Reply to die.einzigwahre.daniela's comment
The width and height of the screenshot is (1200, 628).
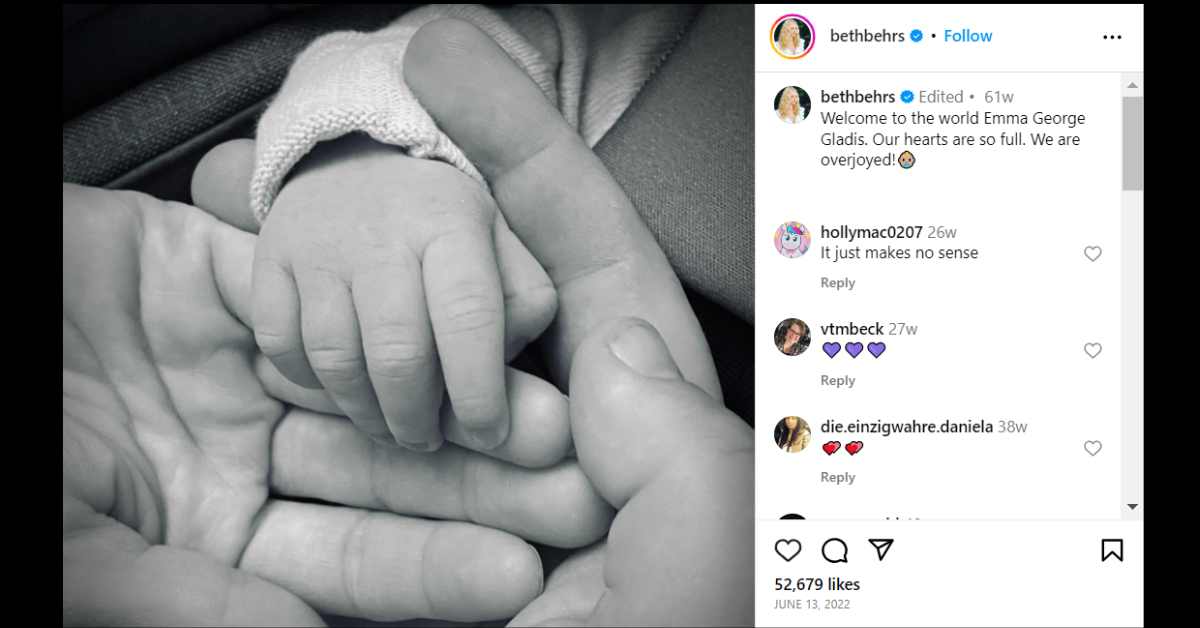click(x=838, y=477)
